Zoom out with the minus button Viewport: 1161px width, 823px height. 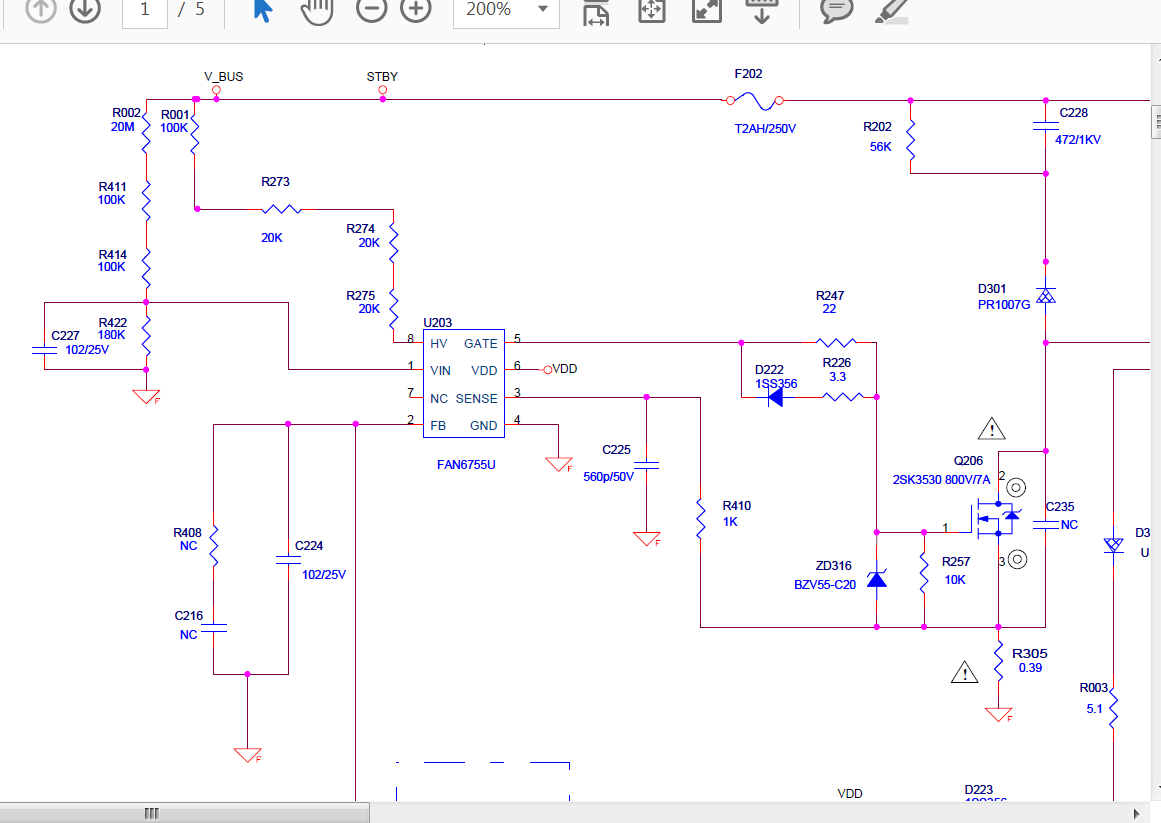pyautogui.click(x=371, y=10)
